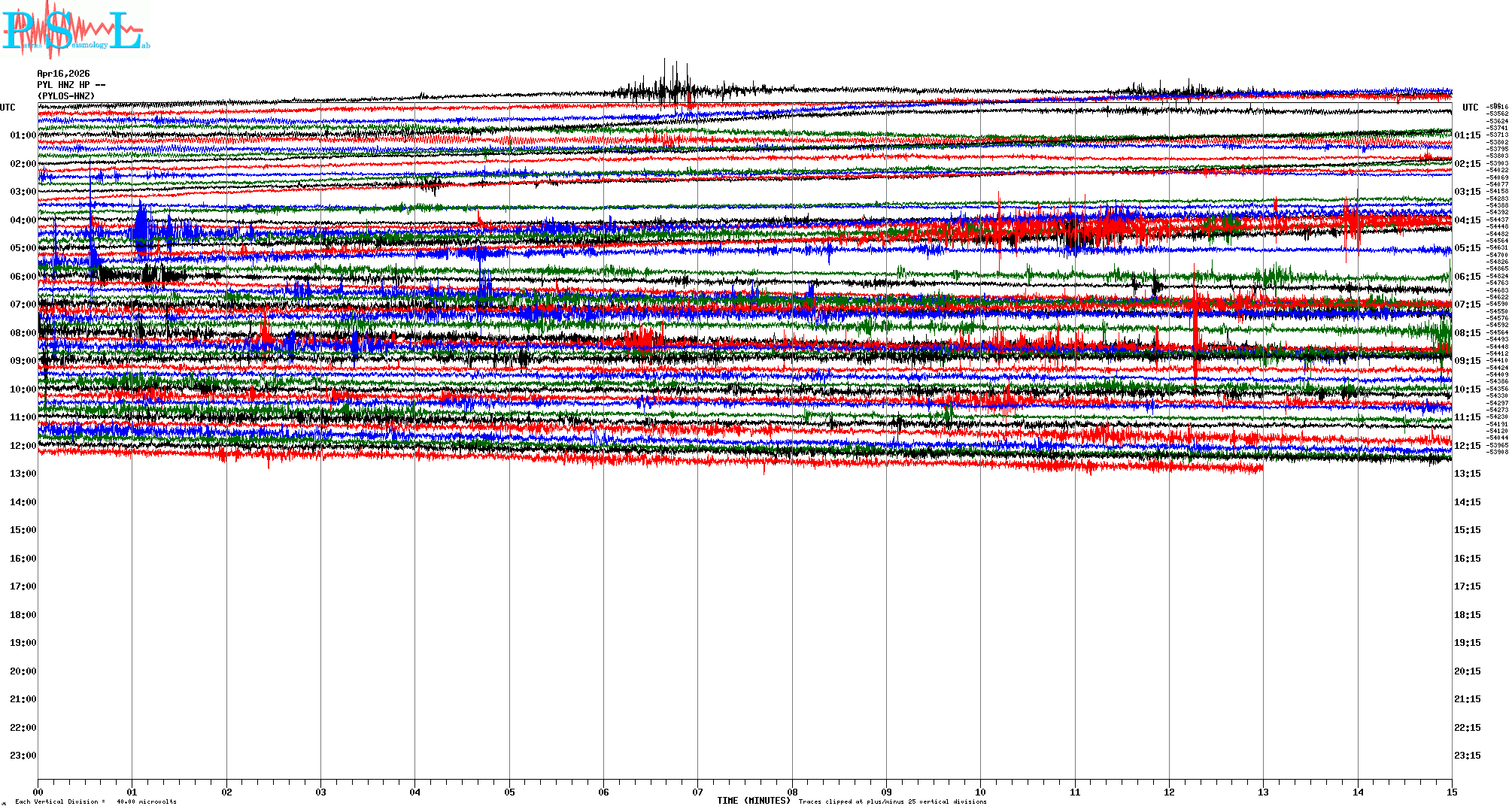Click the 20:15 label on right axis

(1467, 671)
